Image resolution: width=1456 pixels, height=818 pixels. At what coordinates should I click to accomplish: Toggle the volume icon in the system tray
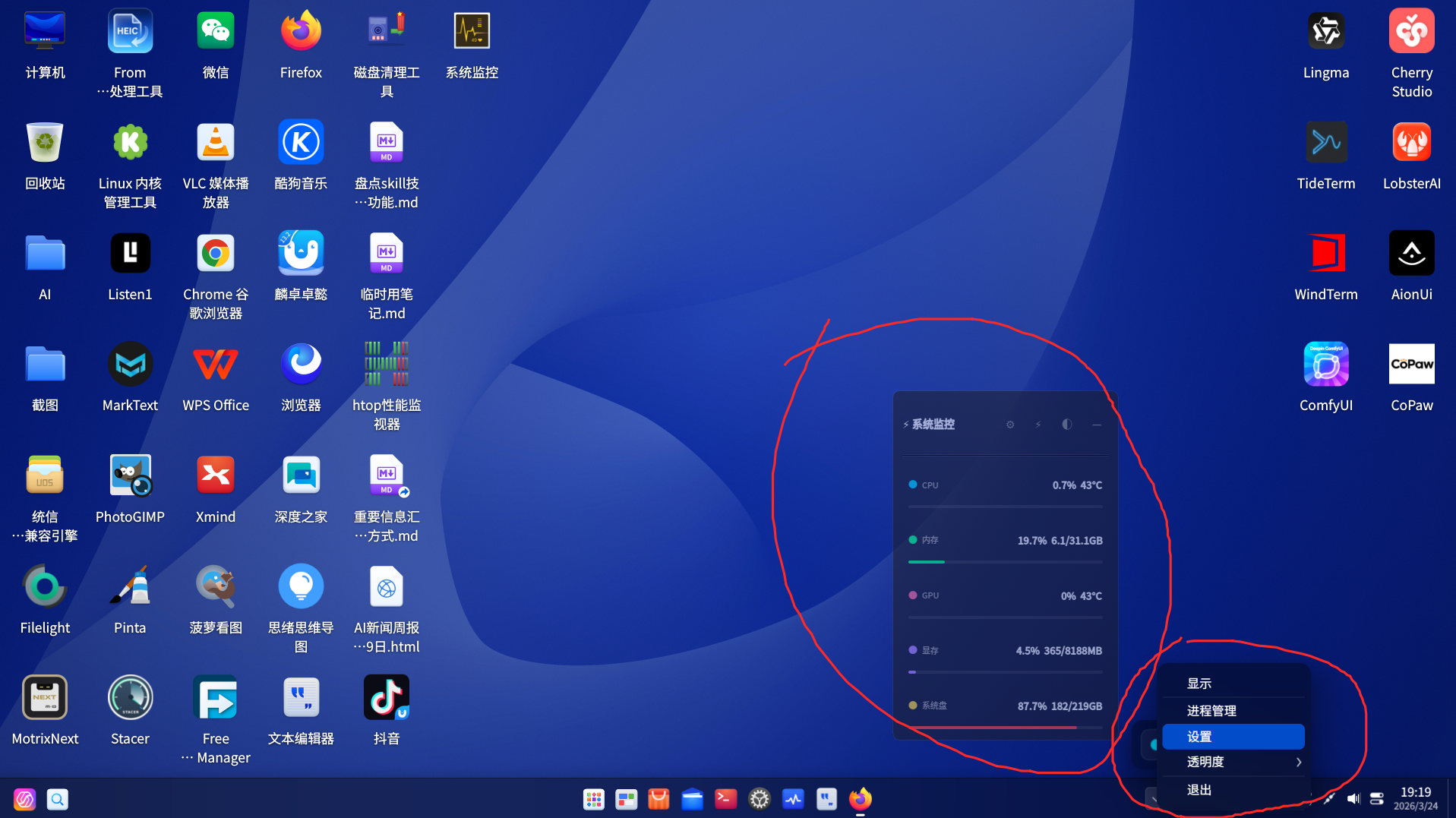[1353, 799]
